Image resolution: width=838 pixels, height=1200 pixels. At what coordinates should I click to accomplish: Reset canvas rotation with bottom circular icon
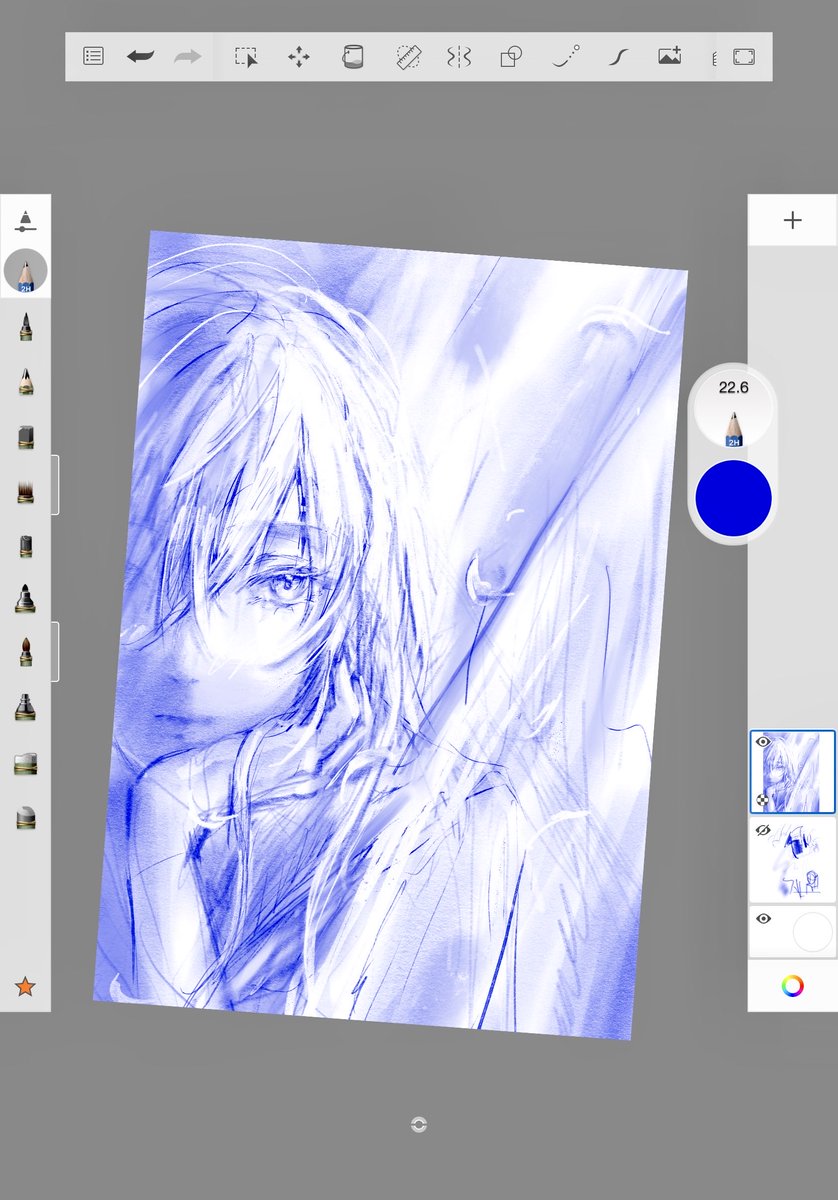pos(419,1125)
